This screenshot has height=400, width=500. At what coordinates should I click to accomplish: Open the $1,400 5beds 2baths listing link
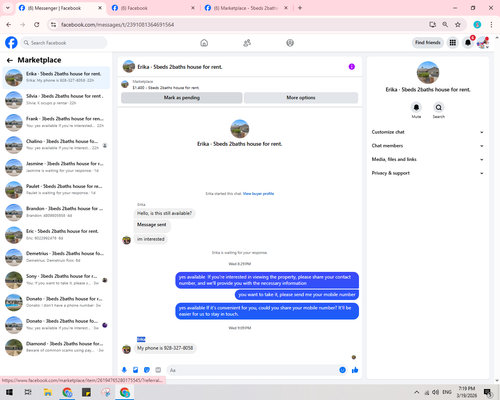coord(166,88)
